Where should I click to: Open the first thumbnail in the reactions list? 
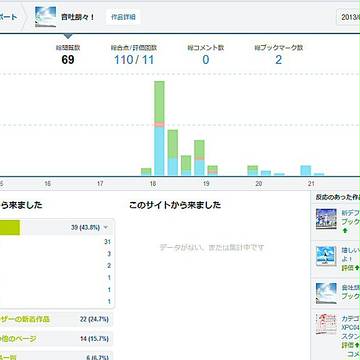[x=326, y=219]
